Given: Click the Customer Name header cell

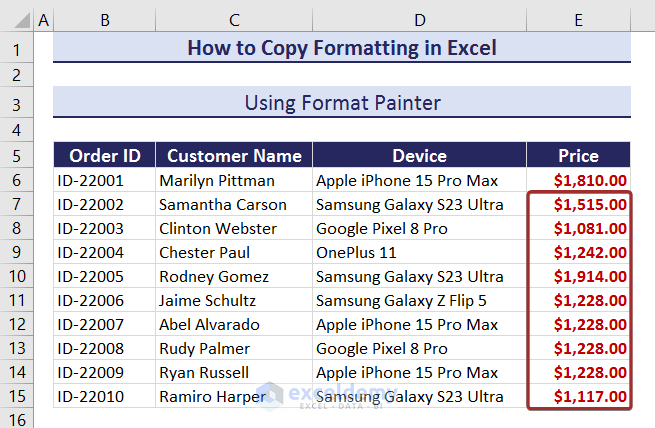Looking at the screenshot, I should coord(234,156).
